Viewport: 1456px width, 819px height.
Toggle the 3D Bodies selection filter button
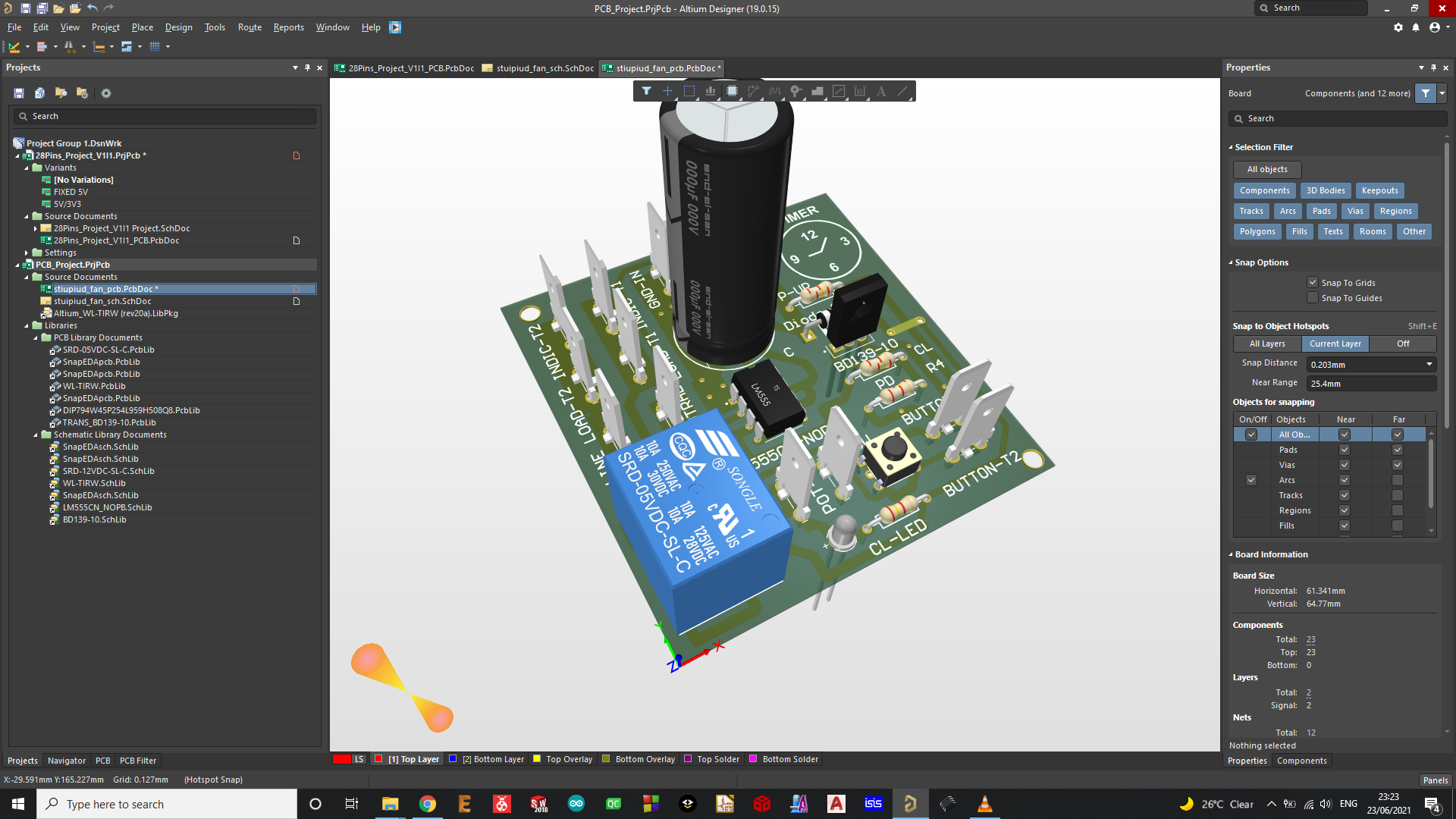point(1326,190)
